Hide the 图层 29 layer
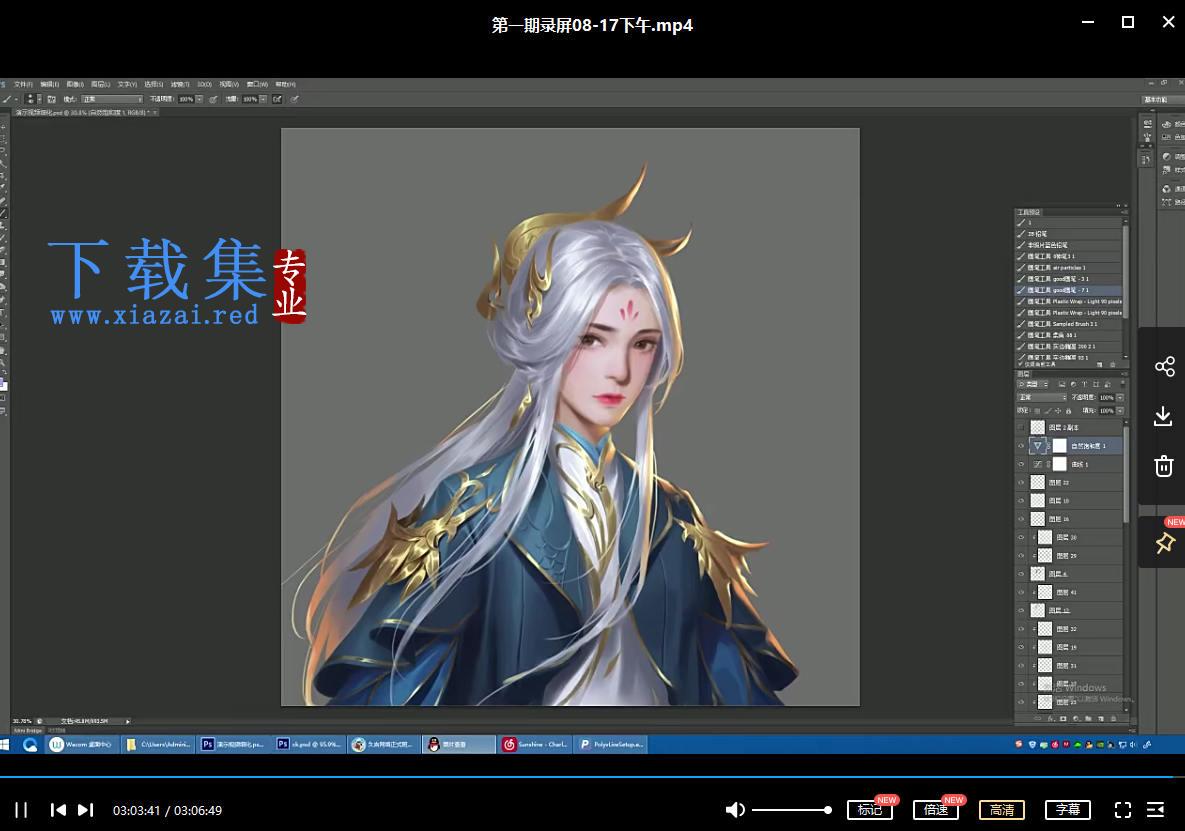 (1022, 556)
